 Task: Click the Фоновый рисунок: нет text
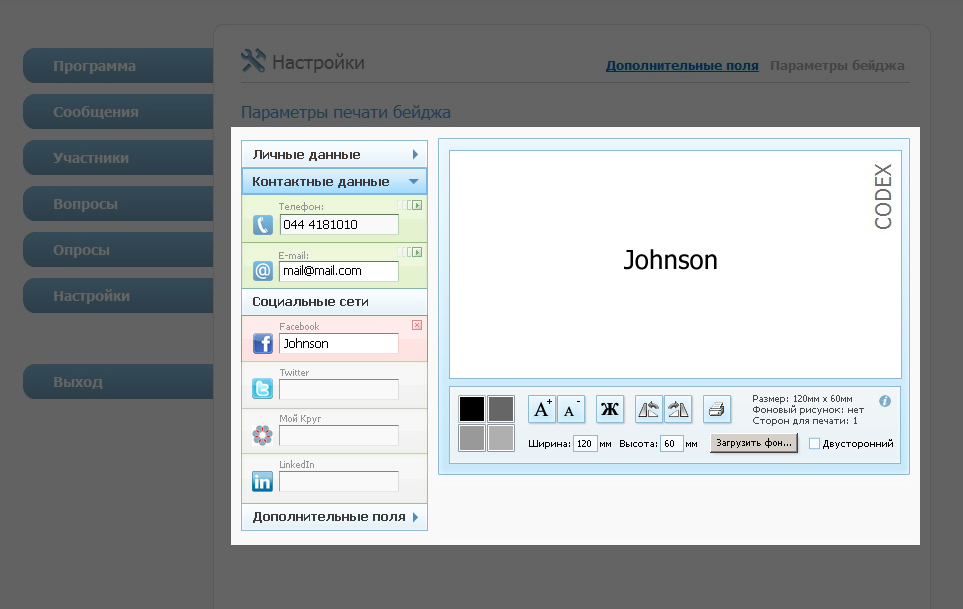pos(808,409)
